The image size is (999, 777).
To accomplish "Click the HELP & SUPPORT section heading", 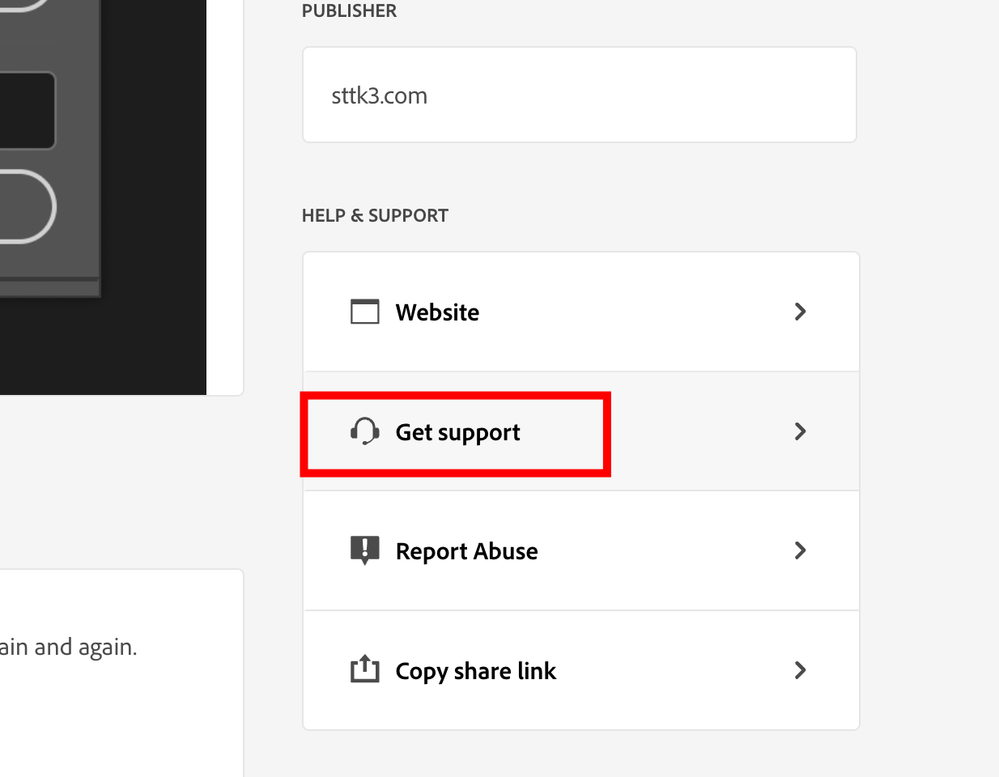I will (375, 215).
